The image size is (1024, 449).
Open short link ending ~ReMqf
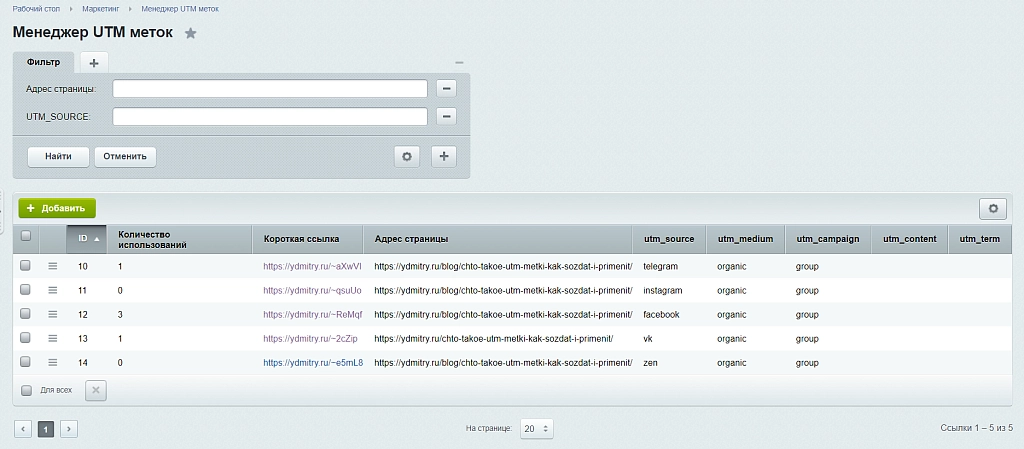pyautogui.click(x=312, y=315)
